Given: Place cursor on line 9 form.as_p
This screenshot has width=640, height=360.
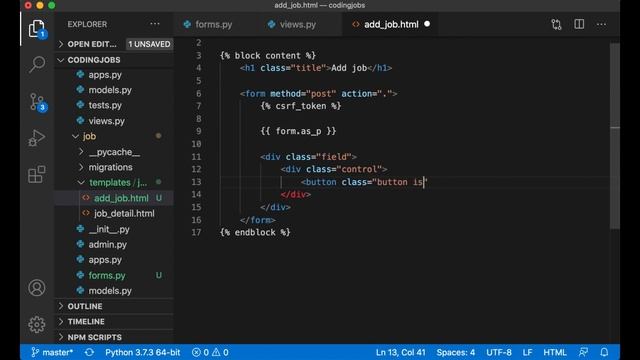Looking at the screenshot, I should (298, 131).
